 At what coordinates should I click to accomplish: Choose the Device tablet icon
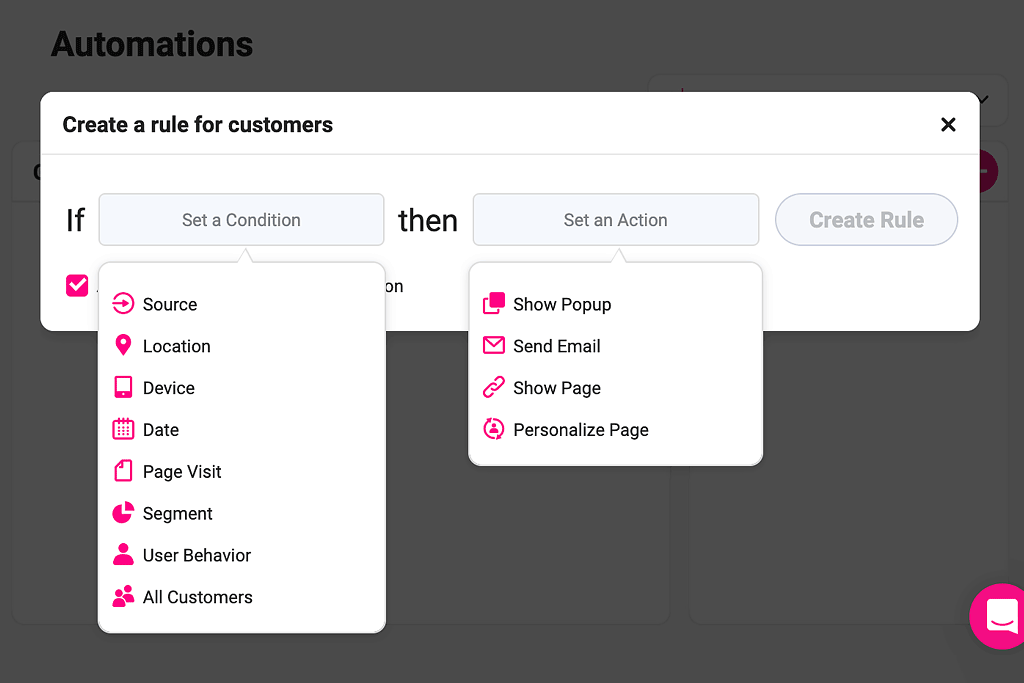click(123, 388)
